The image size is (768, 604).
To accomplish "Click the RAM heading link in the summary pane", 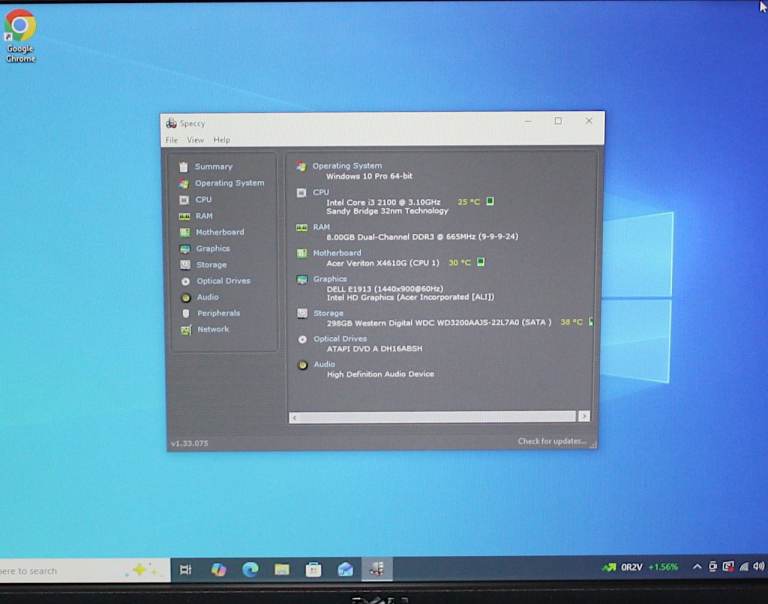I will pos(321,227).
